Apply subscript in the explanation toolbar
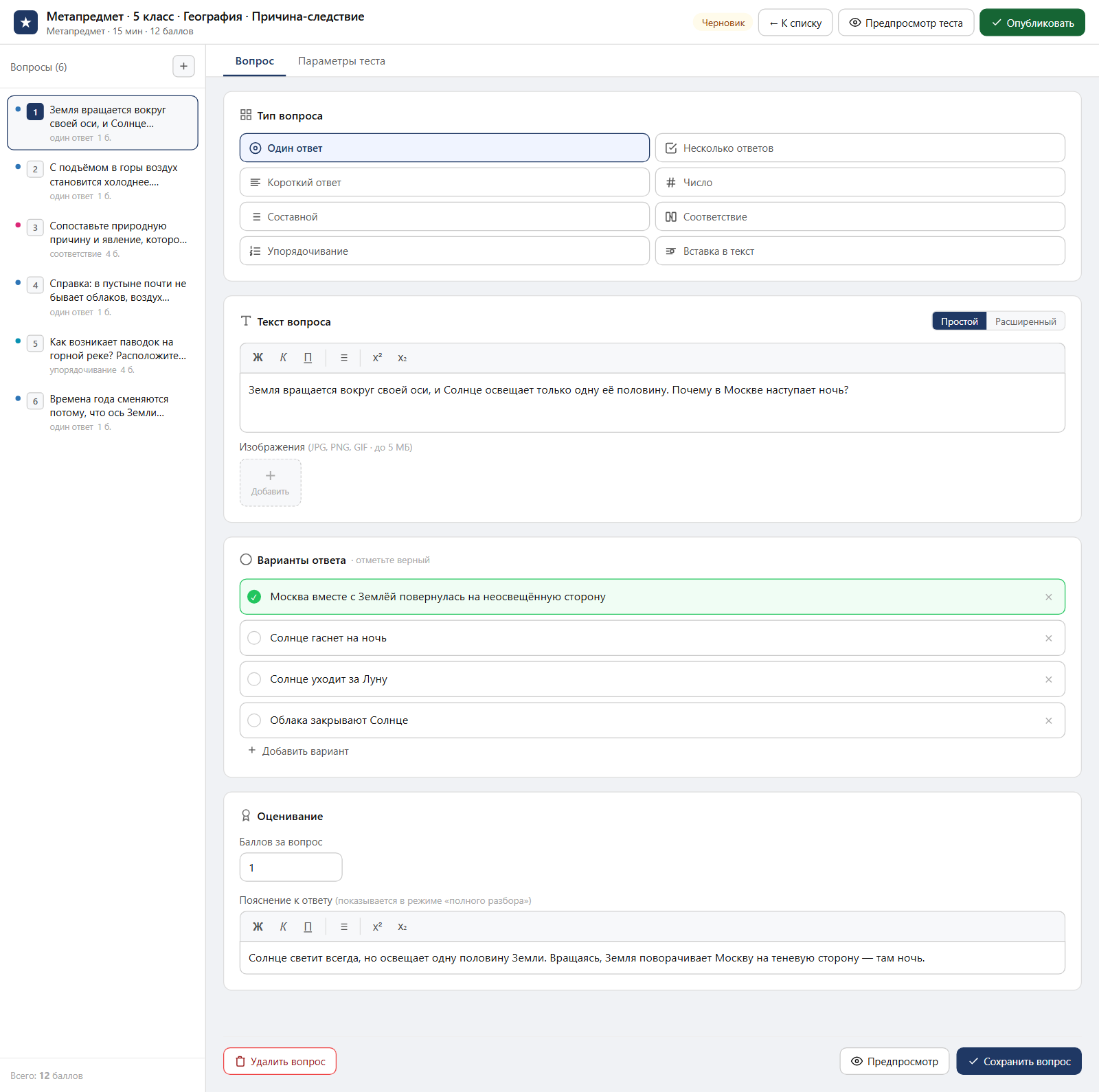The width and height of the screenshot is (1099, 1092). point(403,926)
